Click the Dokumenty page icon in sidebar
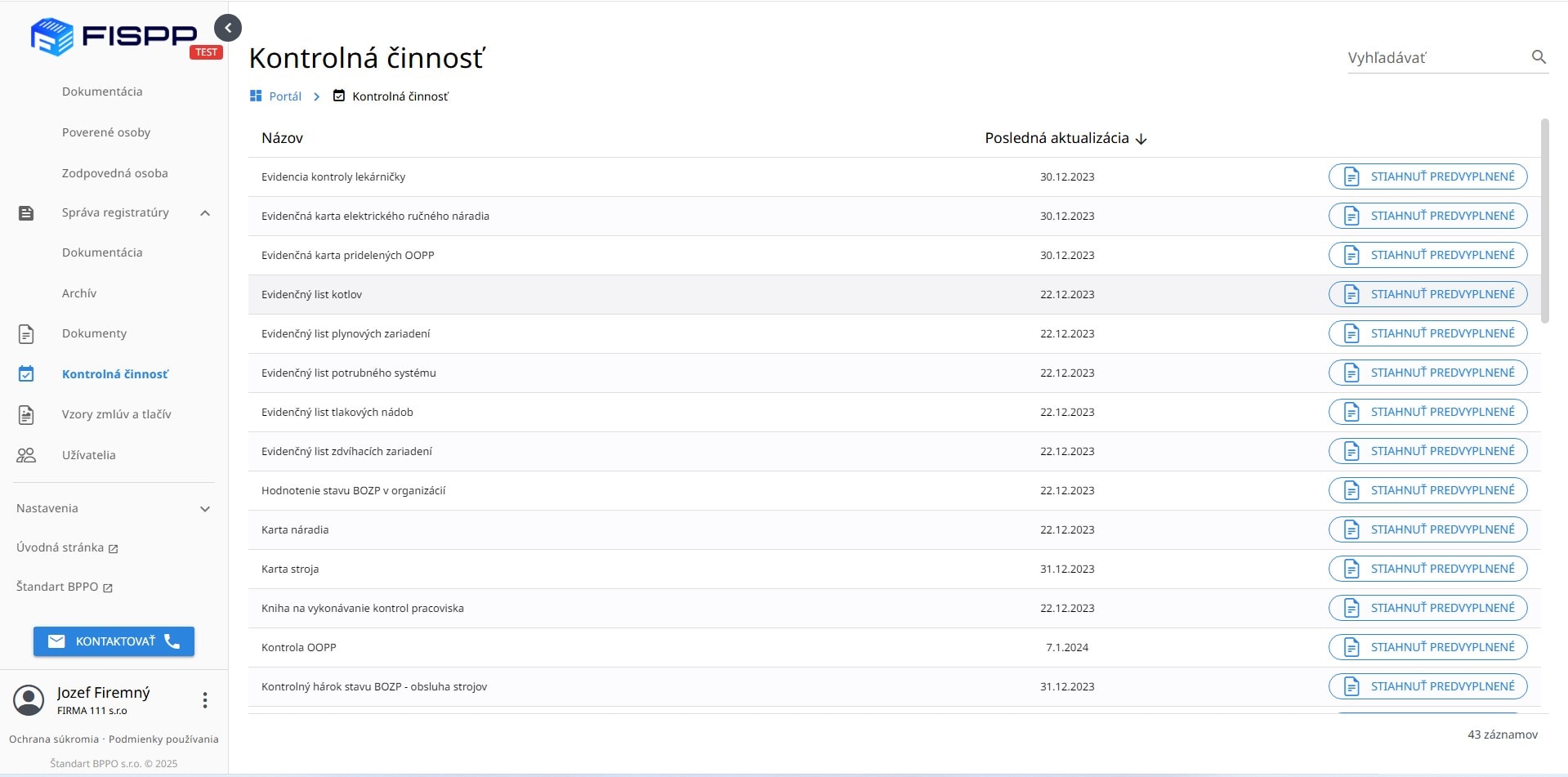Viewport: 1568px width, 777px height. [x=26, y=333]
